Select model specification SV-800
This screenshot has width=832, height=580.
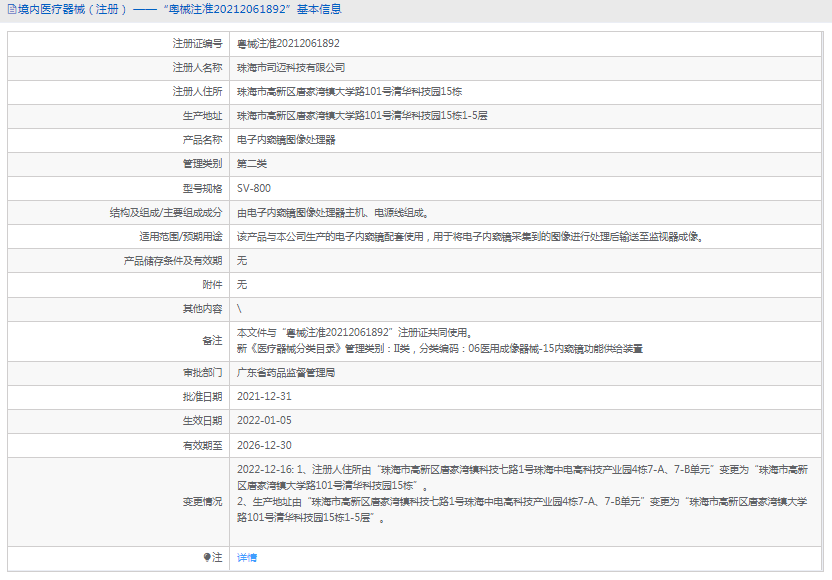[254, 188]
